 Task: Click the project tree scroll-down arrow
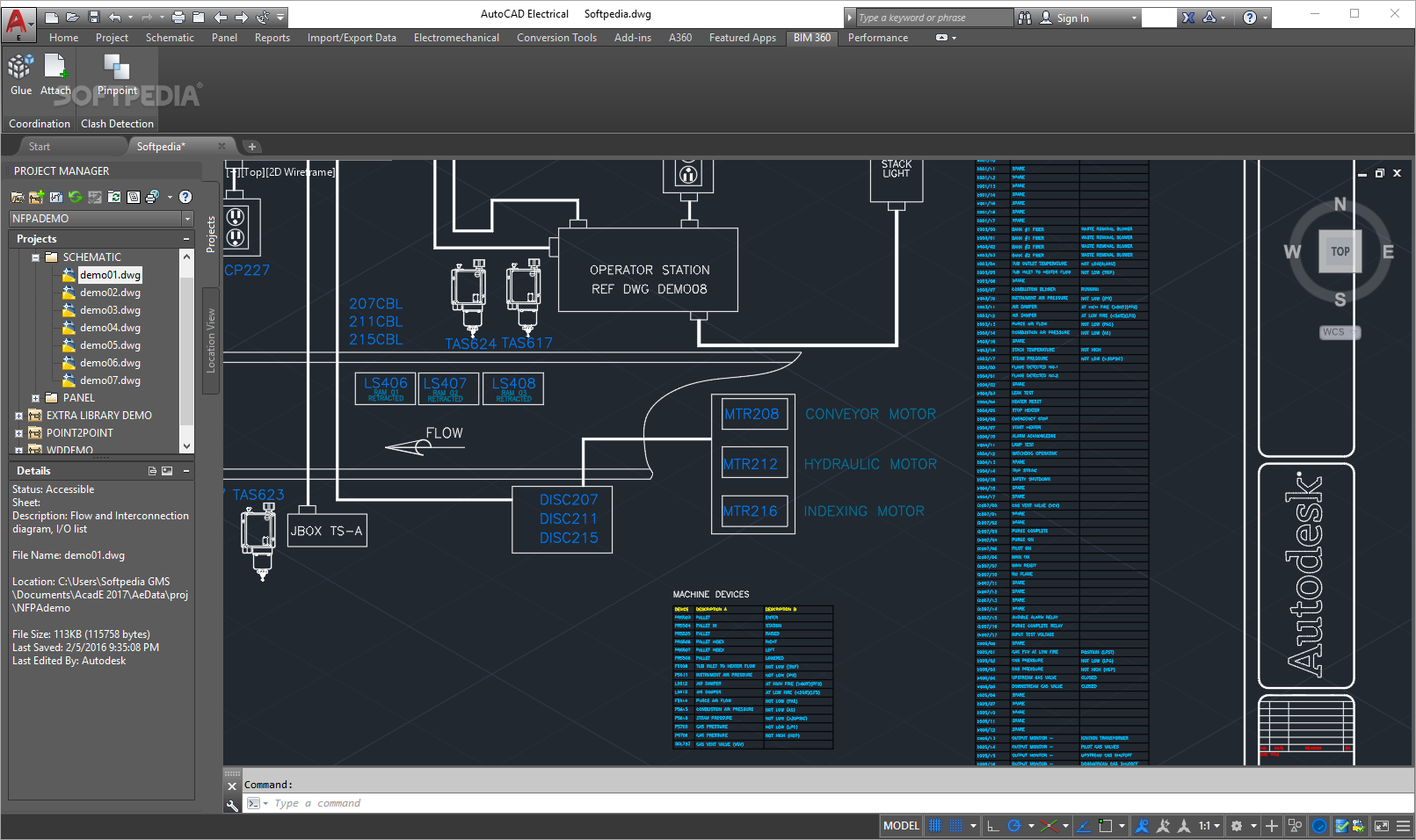[186, 446]
